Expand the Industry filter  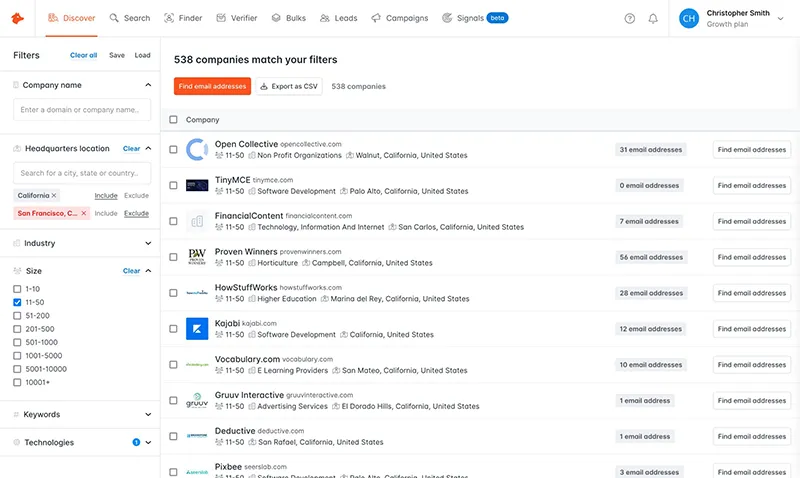(x=148, y=243)
